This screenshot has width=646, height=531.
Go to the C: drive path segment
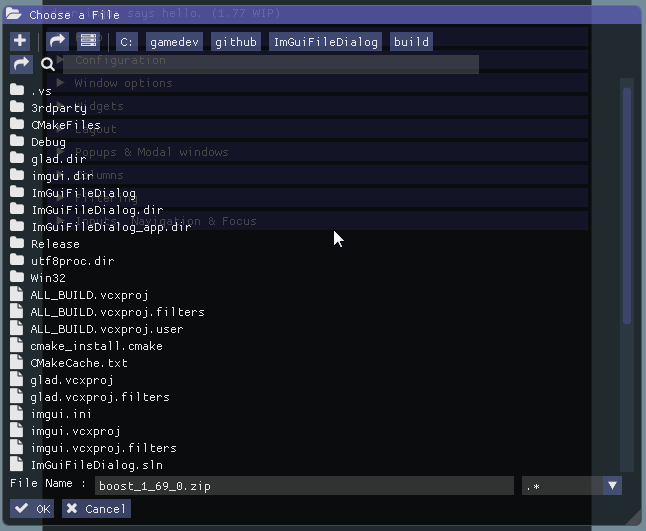pyautogui.click(x=126, y=42)
